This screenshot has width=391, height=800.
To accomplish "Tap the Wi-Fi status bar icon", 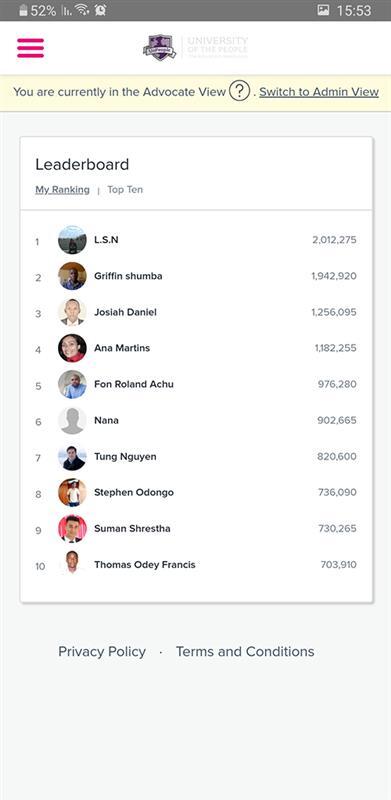I will [x=82, y=10].
